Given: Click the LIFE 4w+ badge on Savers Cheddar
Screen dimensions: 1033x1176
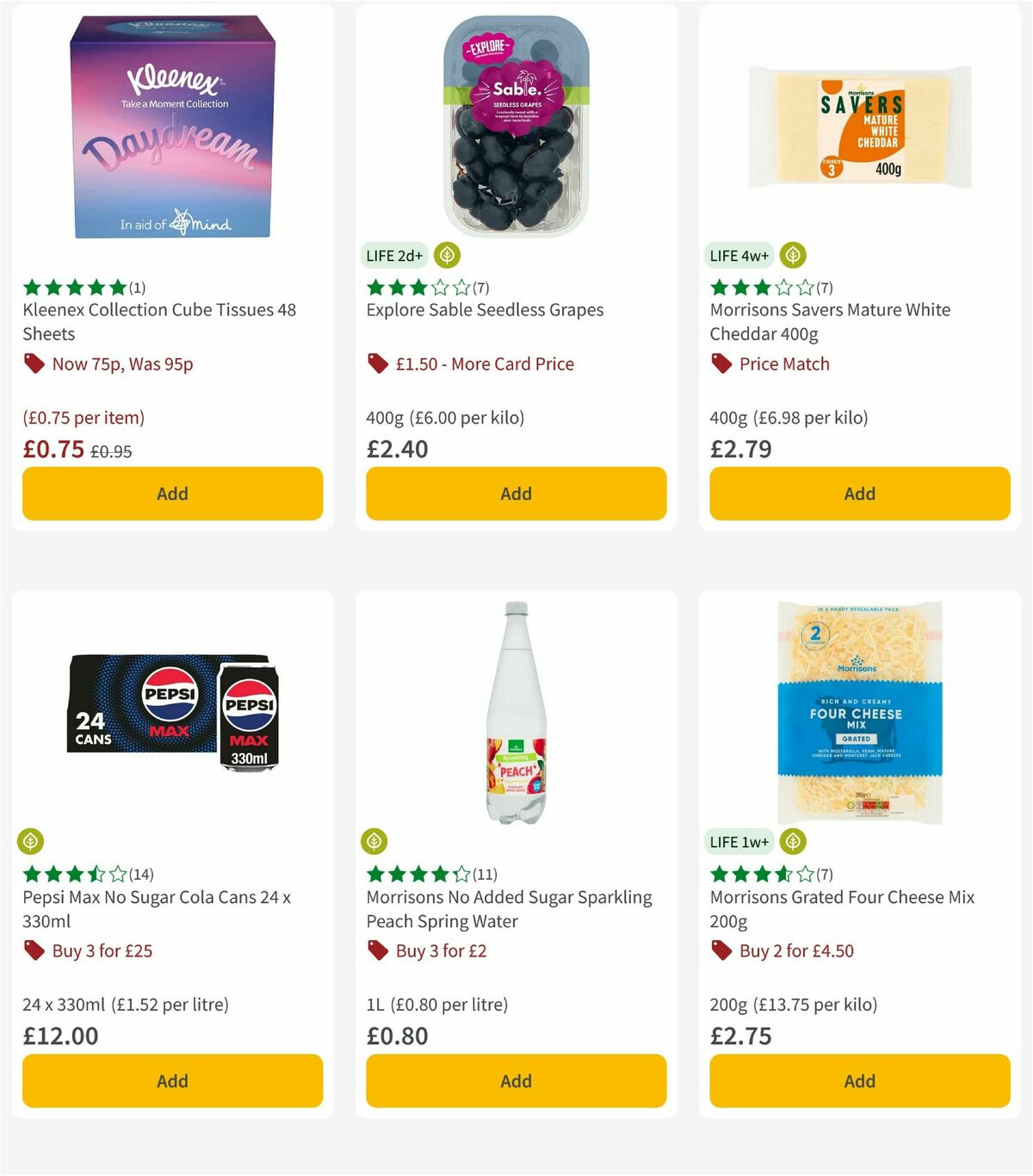Looking at the screenshot, I should [x=738, y=255].
